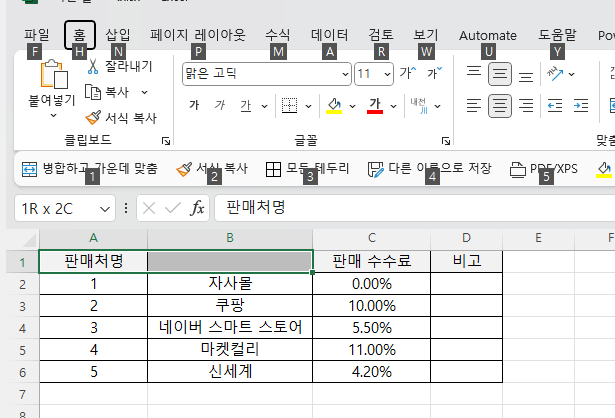Apply the borders icon in font group

point(289,105)
